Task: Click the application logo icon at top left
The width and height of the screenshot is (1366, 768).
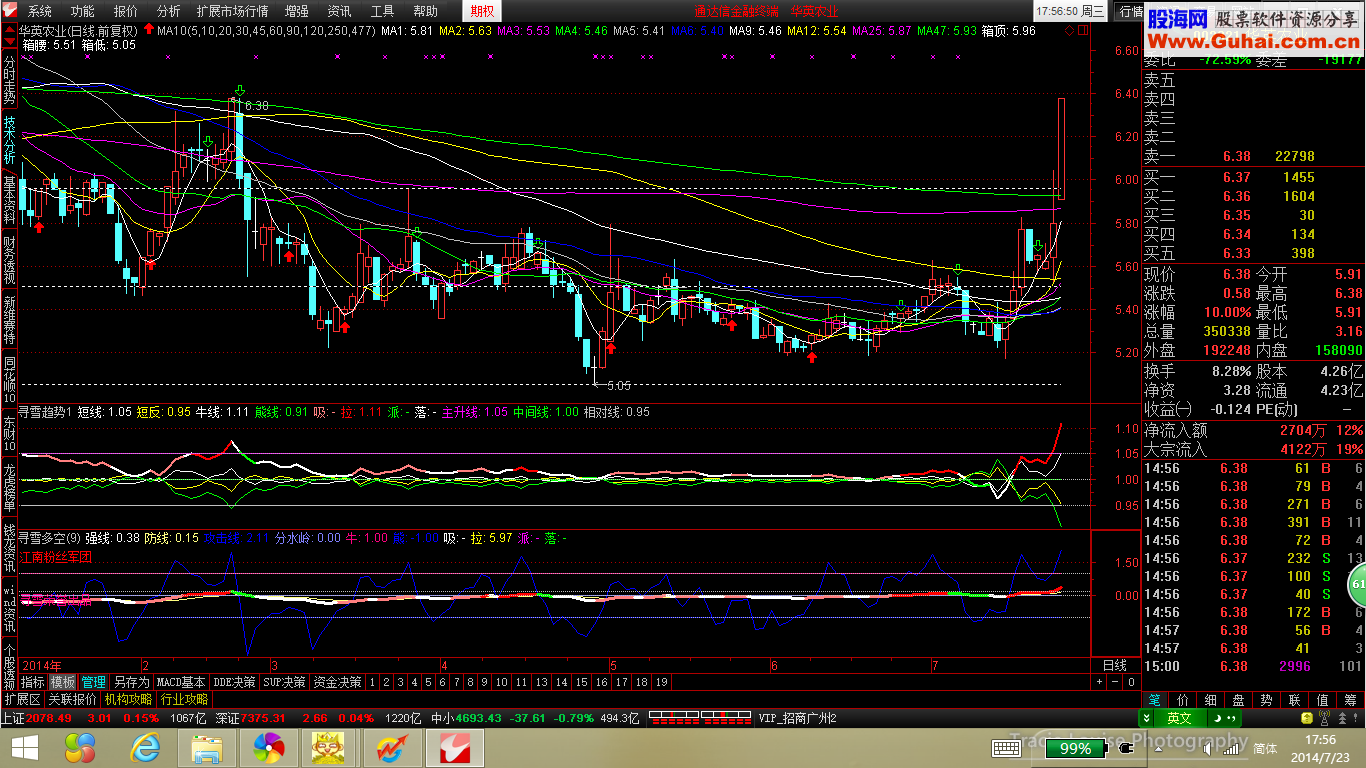Action: (11, 11)
